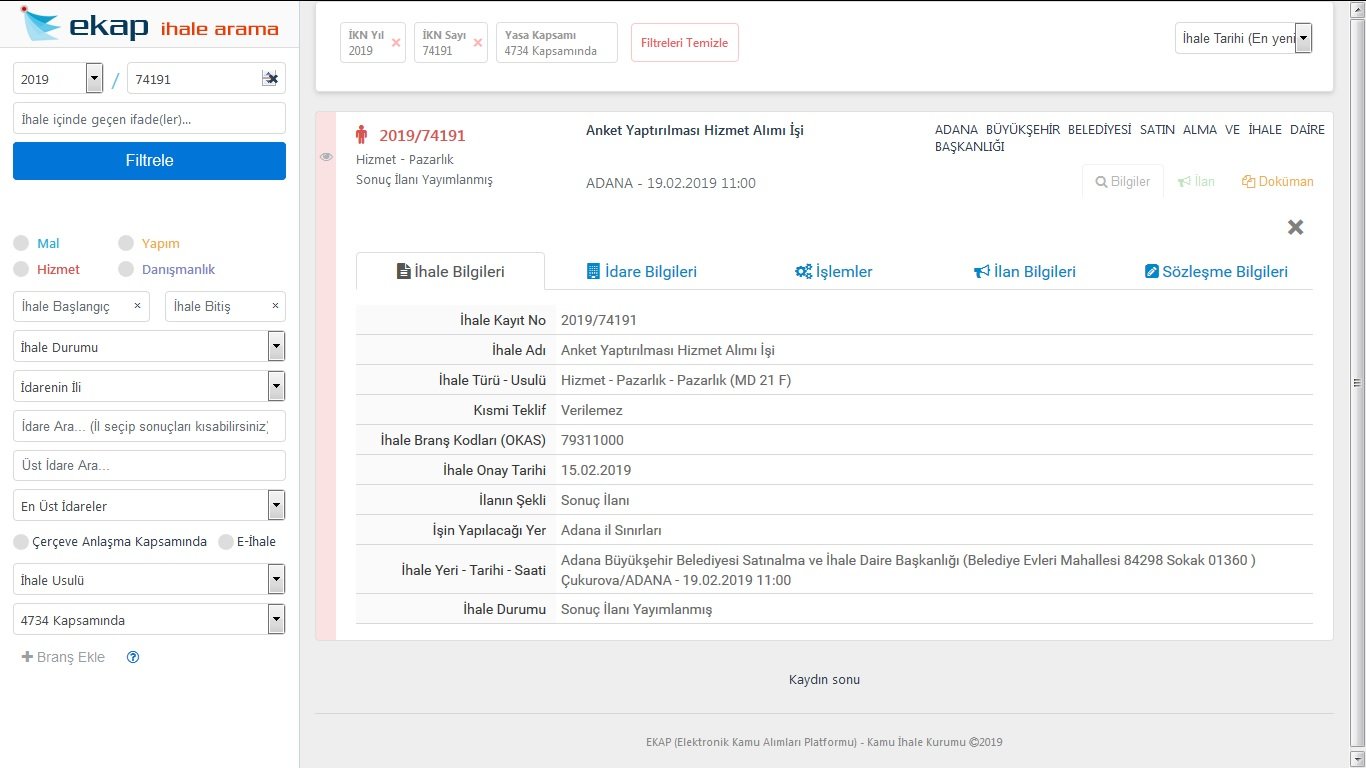Click the İdare Ara input field
The height and width of the screenshot is (768, 1366).
coord(149,426)
